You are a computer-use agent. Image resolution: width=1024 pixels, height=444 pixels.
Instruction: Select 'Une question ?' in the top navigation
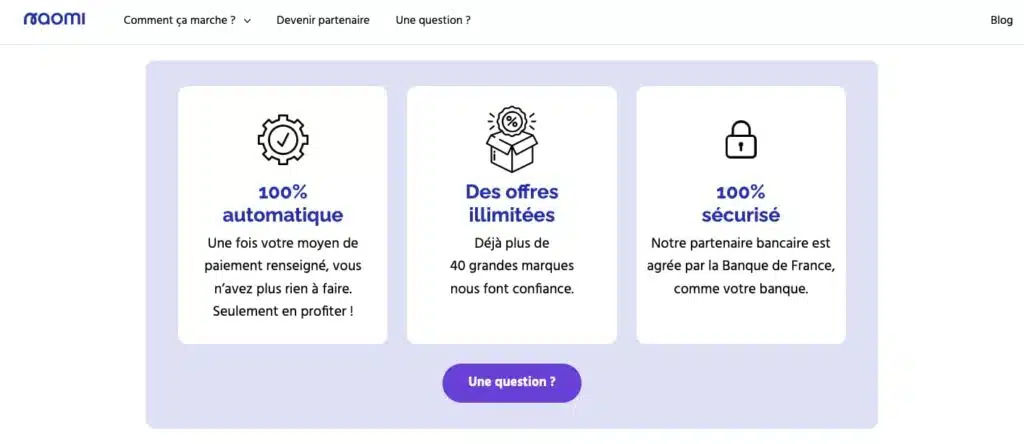pos(433,20)
